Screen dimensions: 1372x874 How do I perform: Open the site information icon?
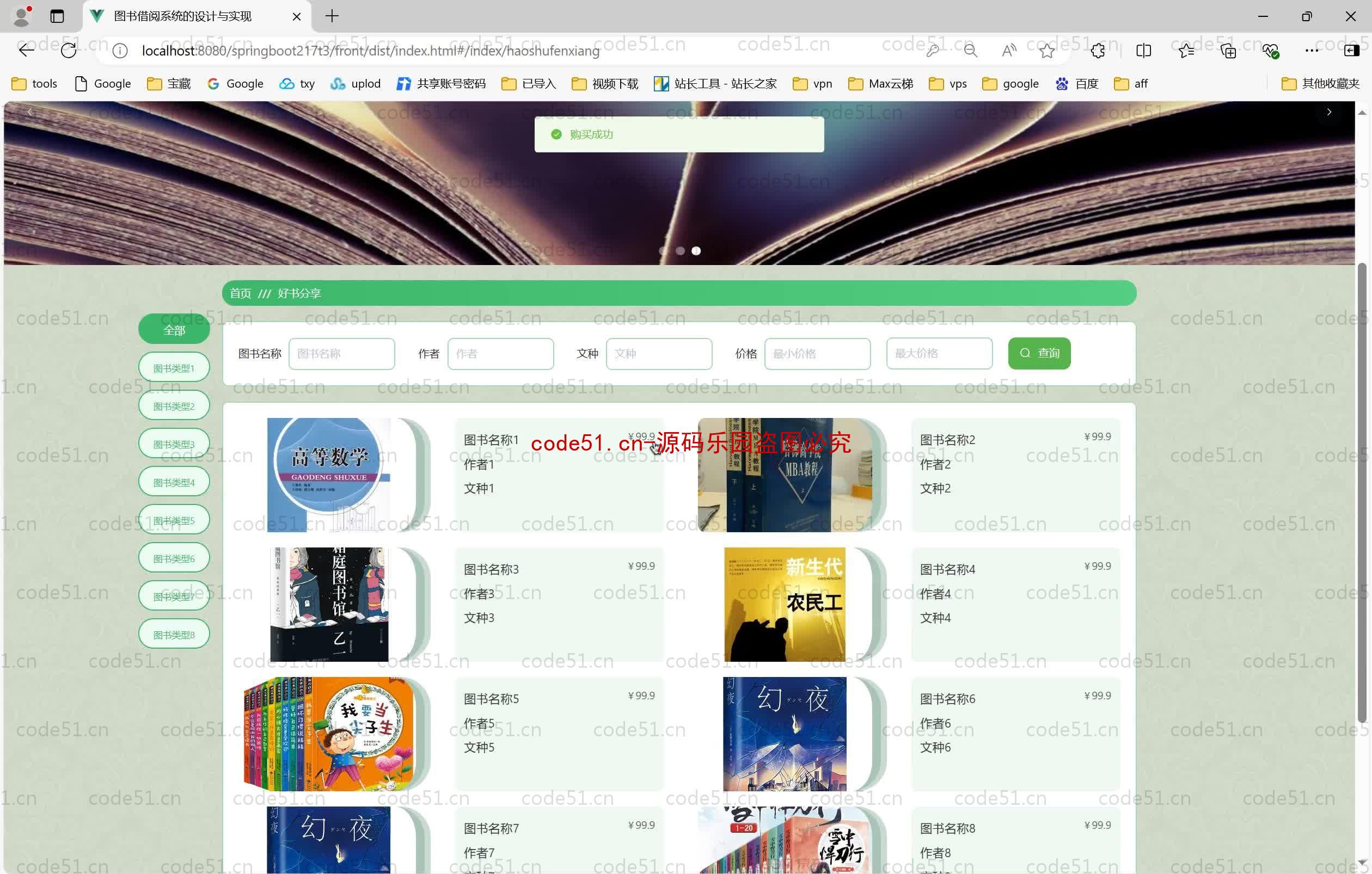pyautogui.click(x=120, y=51)
